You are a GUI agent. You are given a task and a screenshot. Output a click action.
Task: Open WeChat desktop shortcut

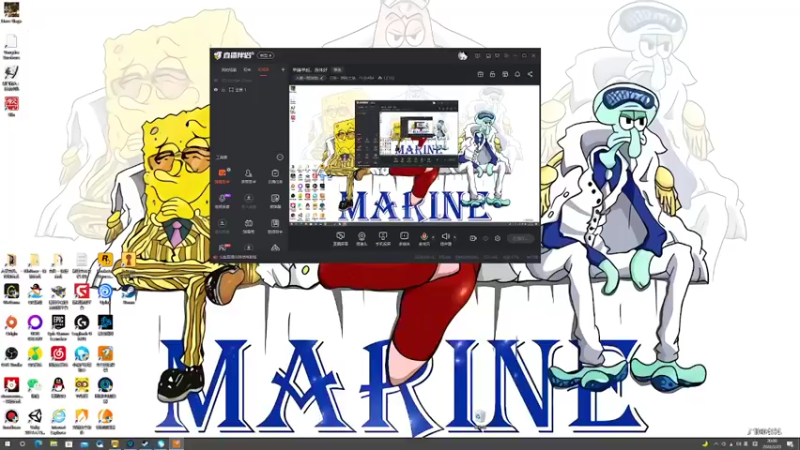(x=35, y=388)
